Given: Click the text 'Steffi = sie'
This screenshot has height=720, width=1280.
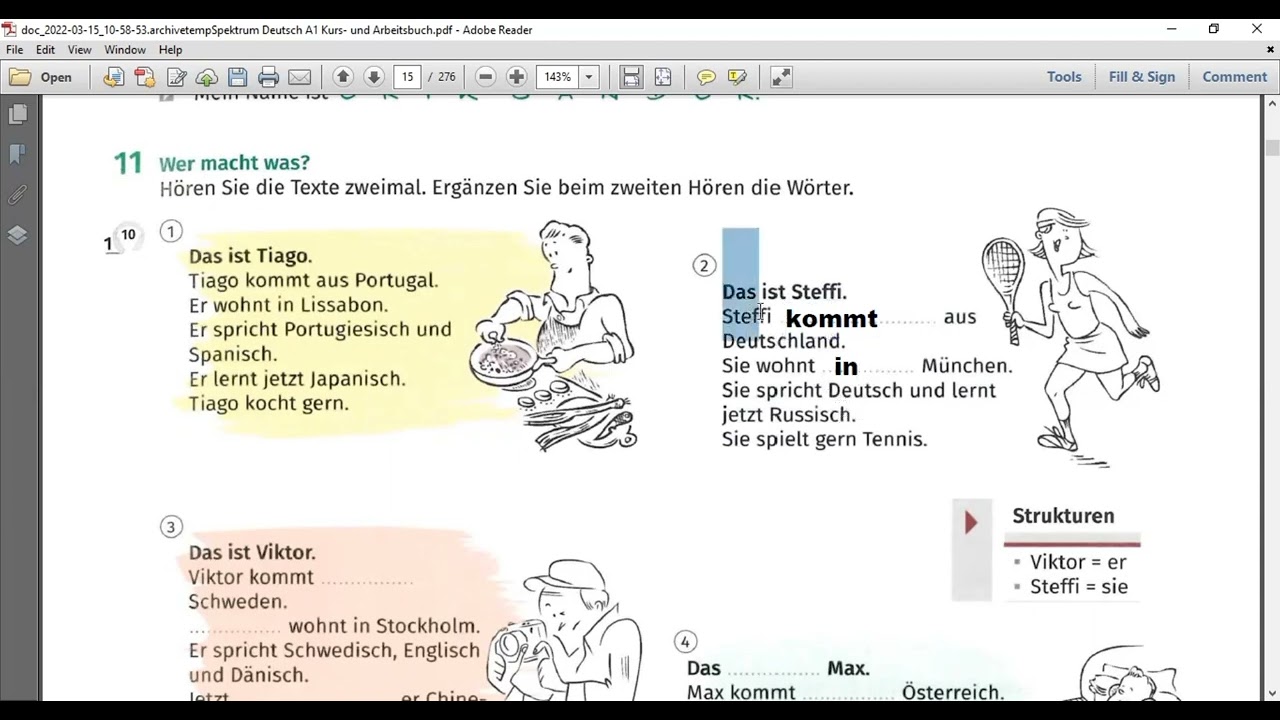Looking at the screenshot, I should pyautogui.click(x=1079, y=587).
